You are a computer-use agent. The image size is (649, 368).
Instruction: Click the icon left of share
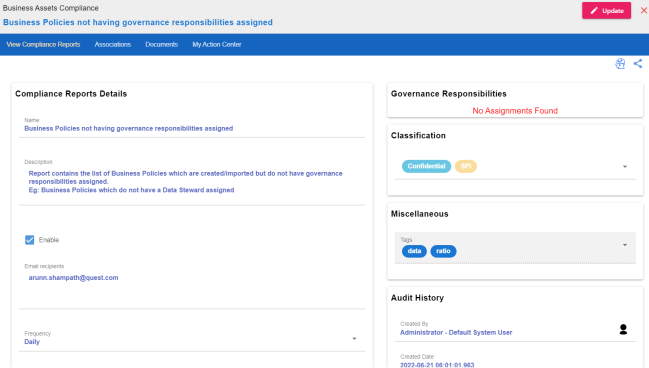(x=620, y=64)
